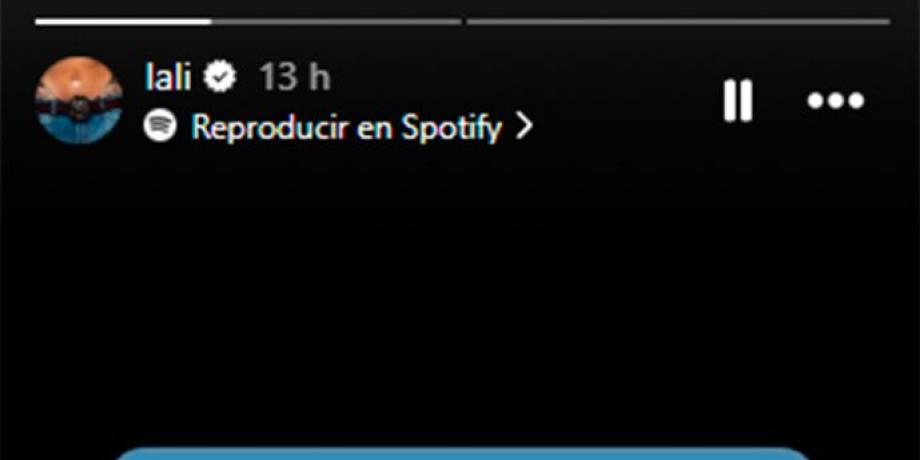920x460 pixels.
Task: Show story actions via the ellipsis icon
Action: tap(836, 101)
